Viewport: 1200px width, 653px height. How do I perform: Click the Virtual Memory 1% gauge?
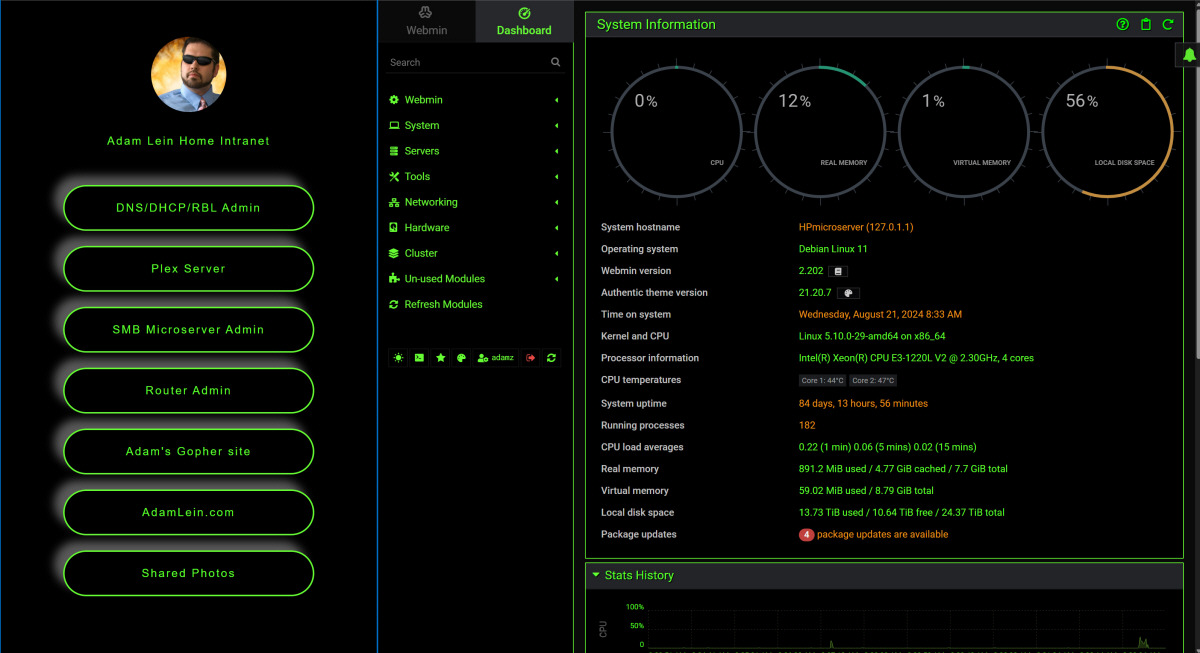point(964,131)
